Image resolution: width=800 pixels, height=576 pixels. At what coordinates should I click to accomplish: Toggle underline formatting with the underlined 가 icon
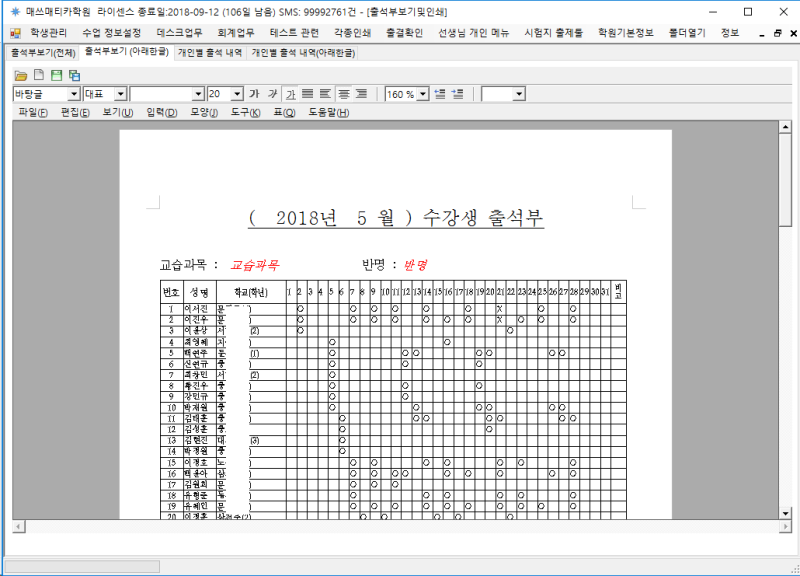290,93
